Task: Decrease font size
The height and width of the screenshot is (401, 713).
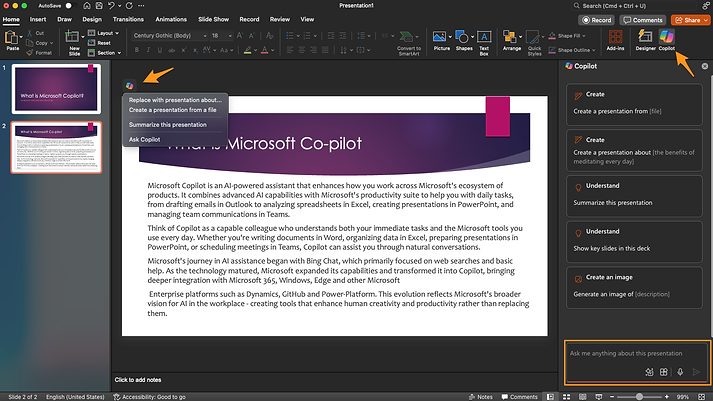Action: coord(251,35)
